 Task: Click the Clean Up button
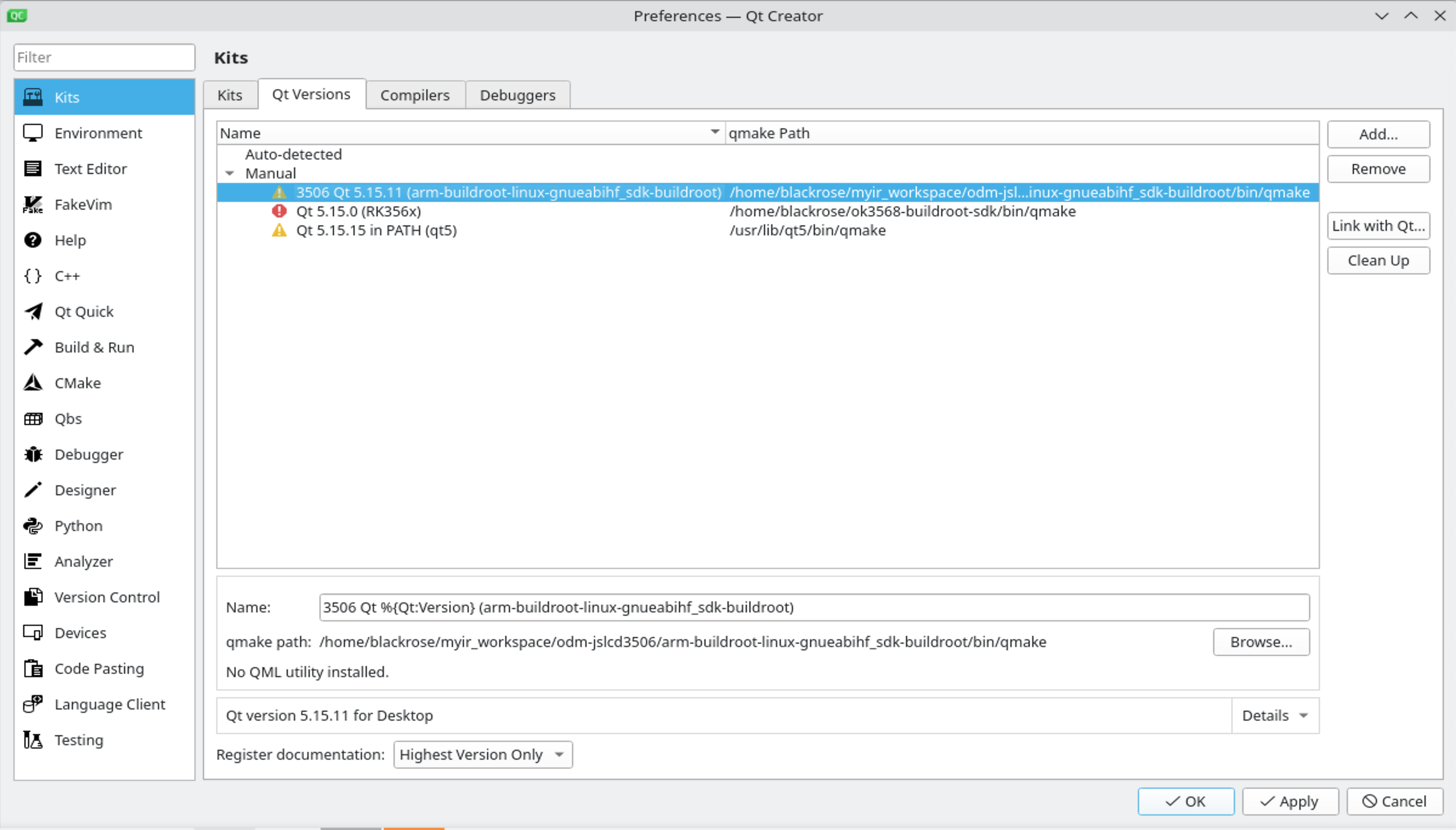(1378, 260)
